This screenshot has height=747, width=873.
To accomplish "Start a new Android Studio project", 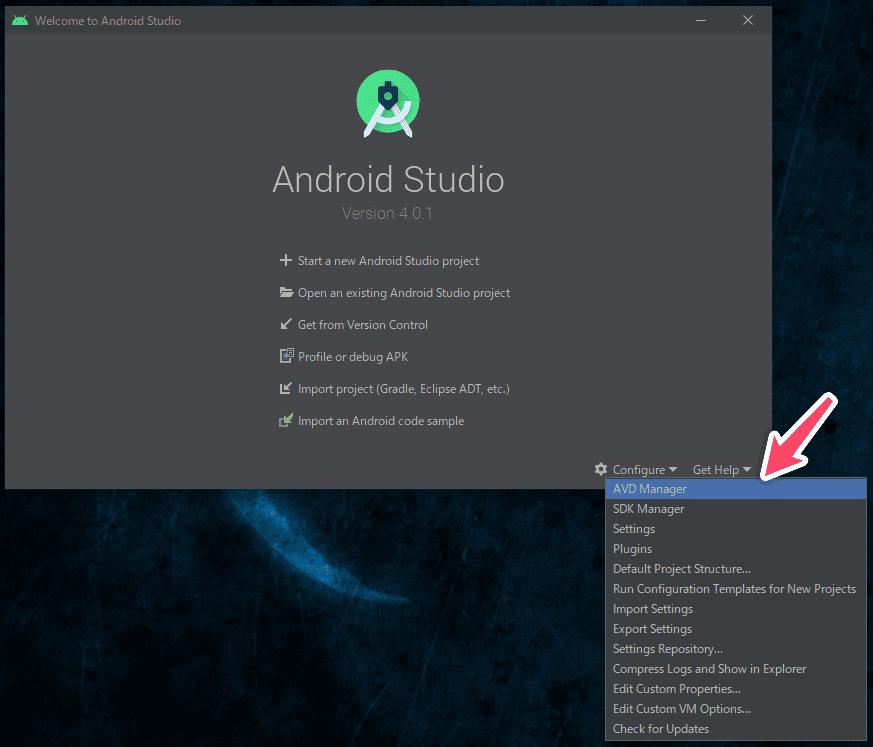I will coord(388,261).
